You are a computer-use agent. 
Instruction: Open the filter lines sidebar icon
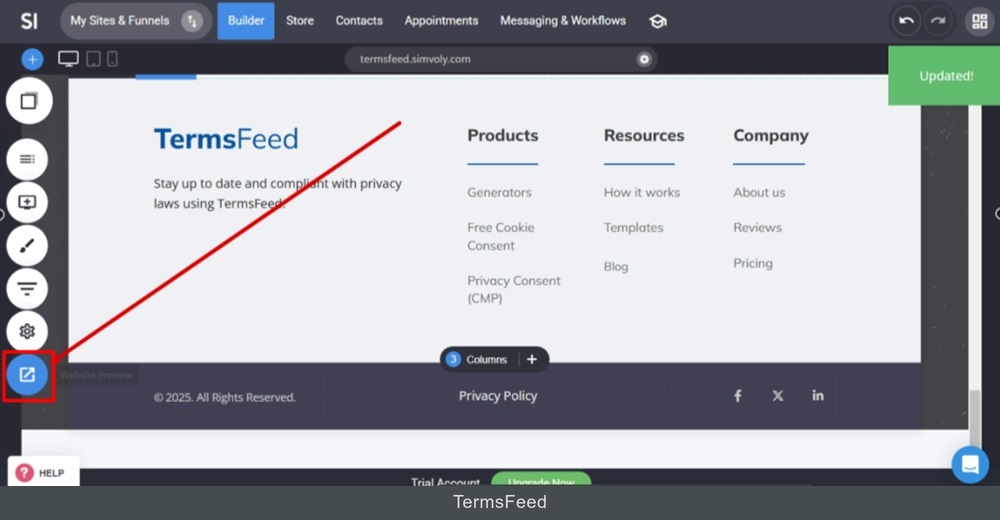click(27, 289)
